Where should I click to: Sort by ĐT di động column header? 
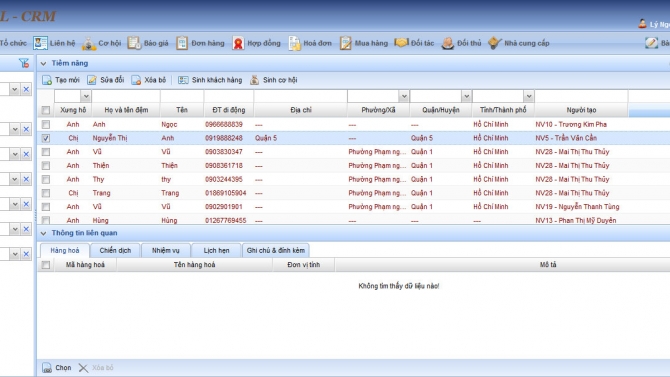pos(229,110)
